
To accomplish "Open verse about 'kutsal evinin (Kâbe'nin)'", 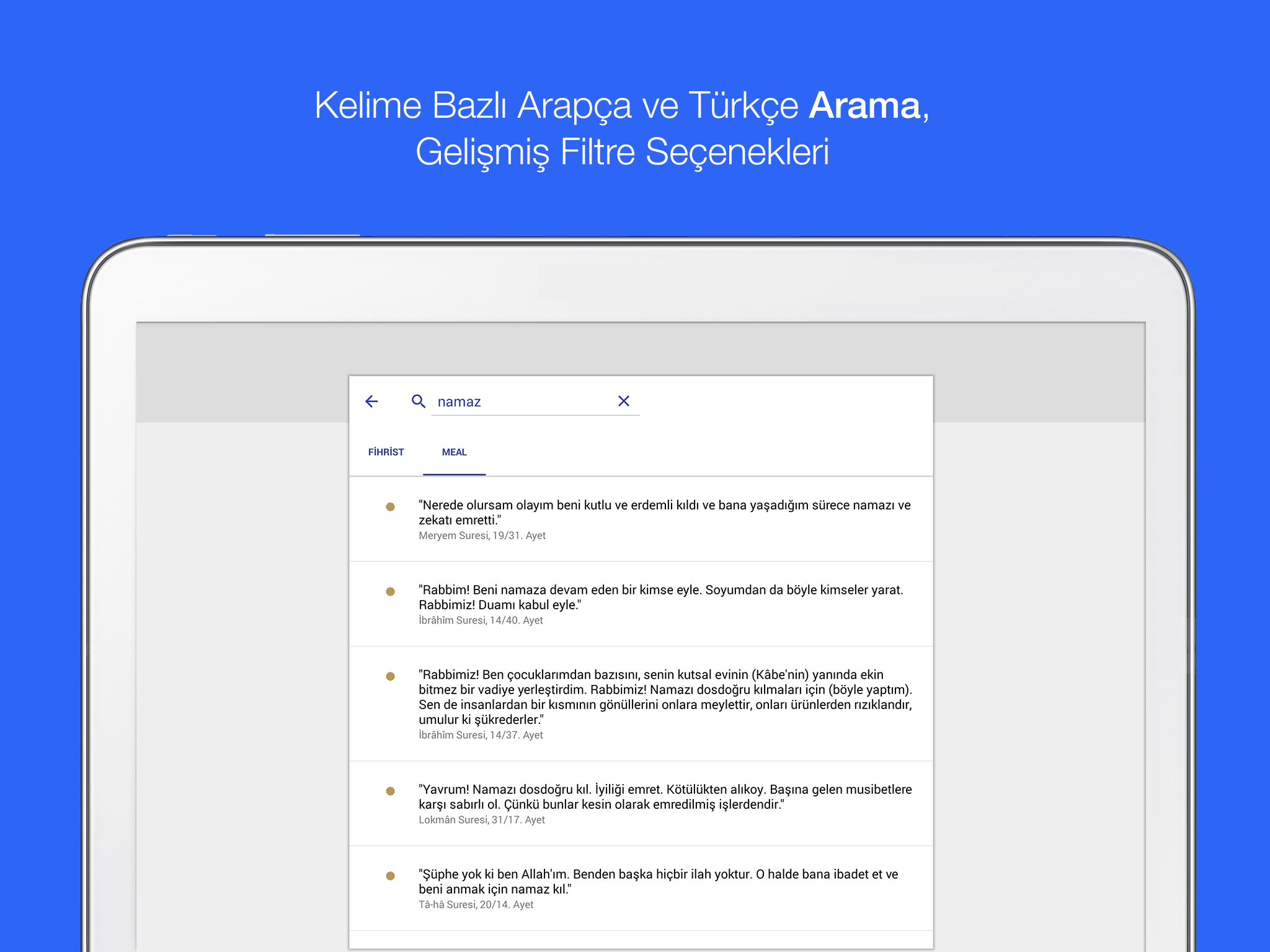I will tap(641, 704).
